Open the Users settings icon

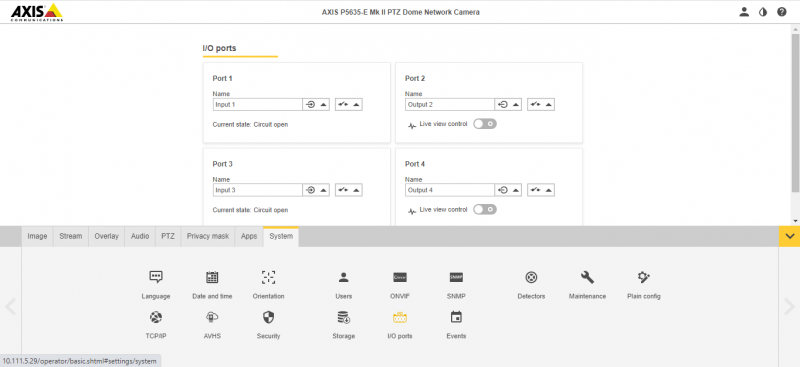pyautogui.click(x=343, y=277)
